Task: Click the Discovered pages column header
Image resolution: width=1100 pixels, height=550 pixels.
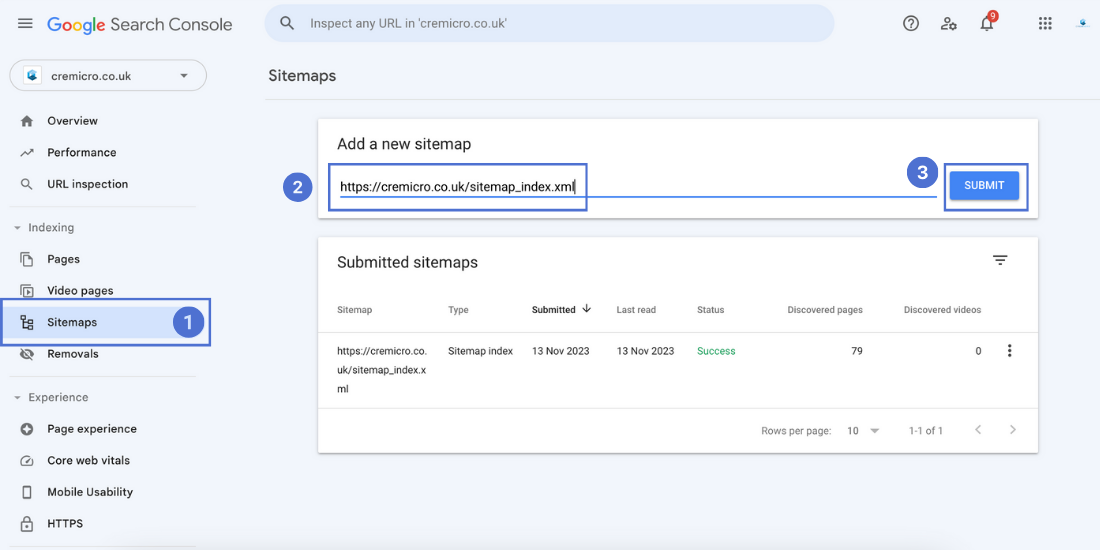Action: pos(825,309)
